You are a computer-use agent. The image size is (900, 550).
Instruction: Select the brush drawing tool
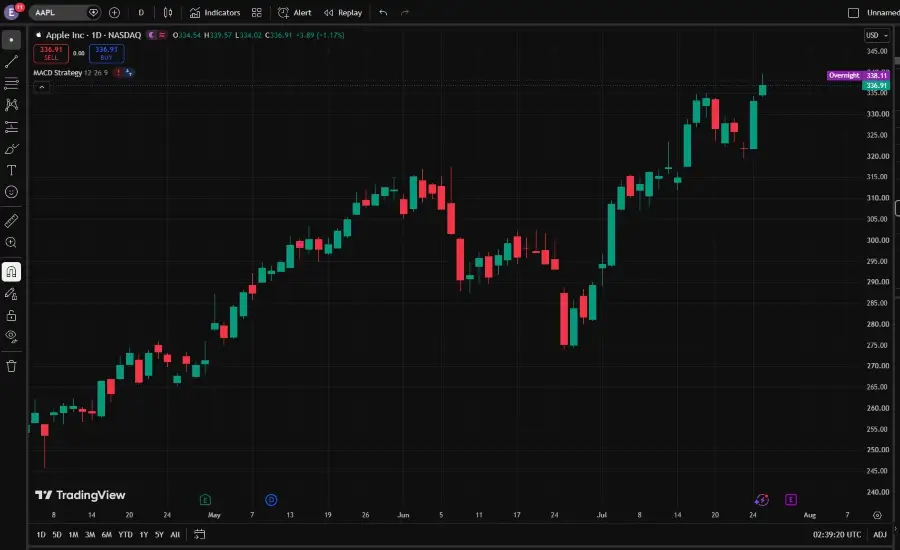pyautogui.click(x=11, y=149)
